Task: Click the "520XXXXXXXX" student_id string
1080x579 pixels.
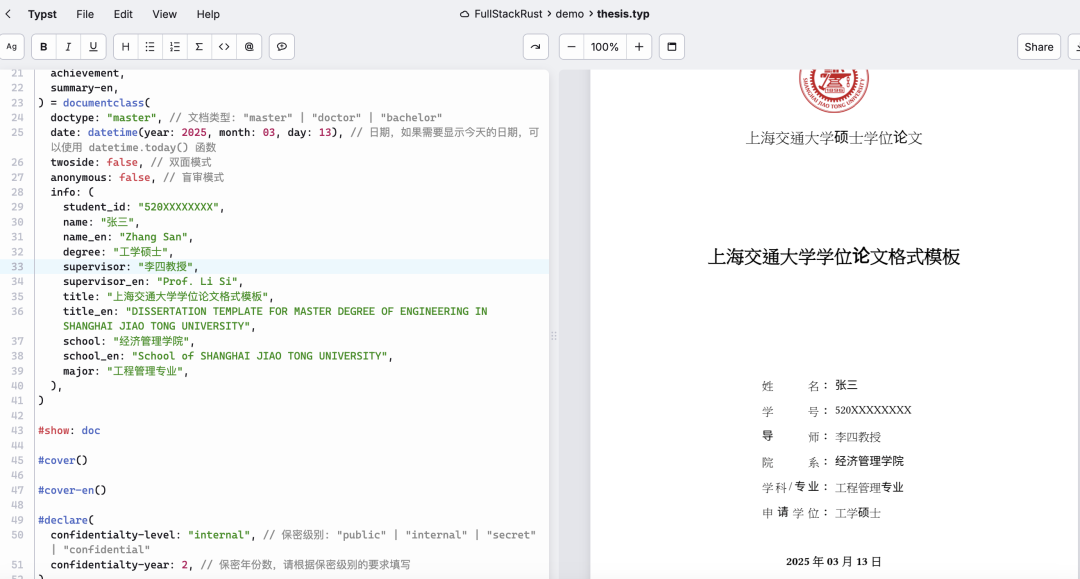Action: click(178, 207)
